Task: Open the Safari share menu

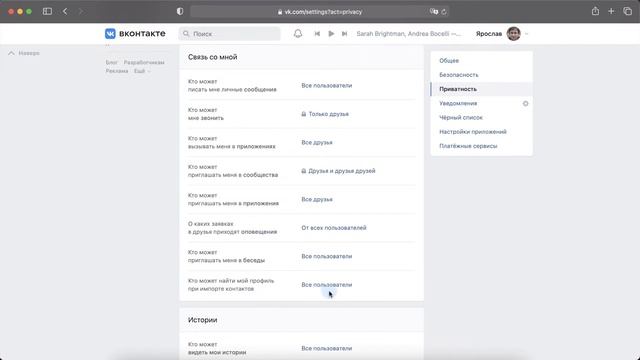Action: click(596, 11)
